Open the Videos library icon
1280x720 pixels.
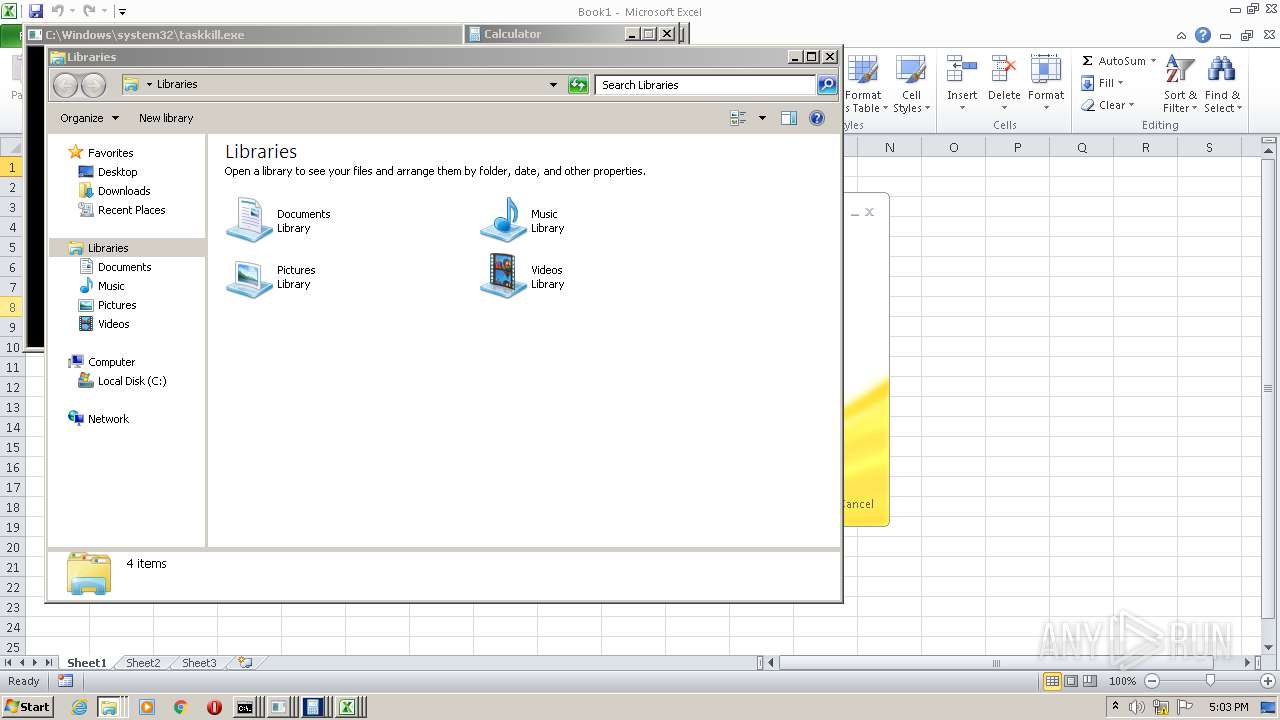503,277
